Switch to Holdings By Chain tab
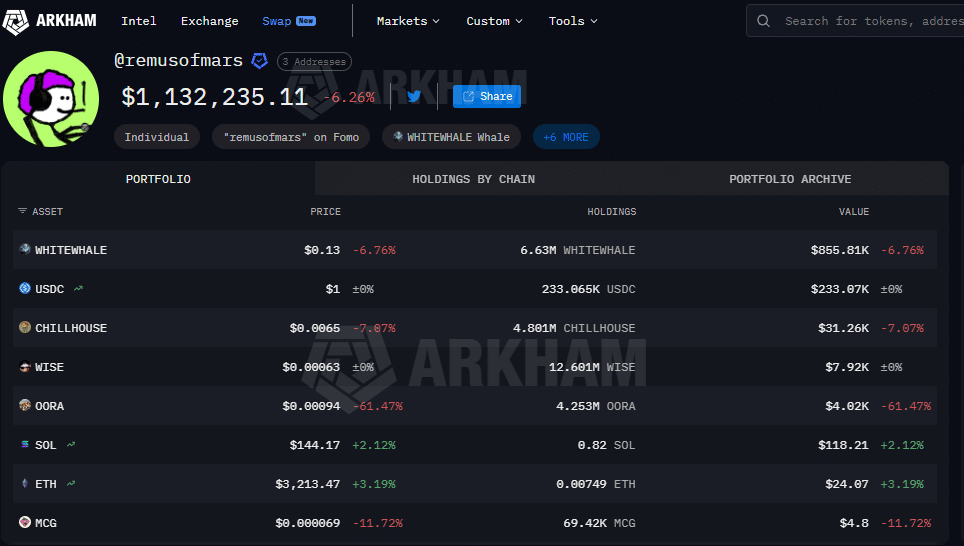This screenshot has height=546, width=964. click(x=473, y=179)
